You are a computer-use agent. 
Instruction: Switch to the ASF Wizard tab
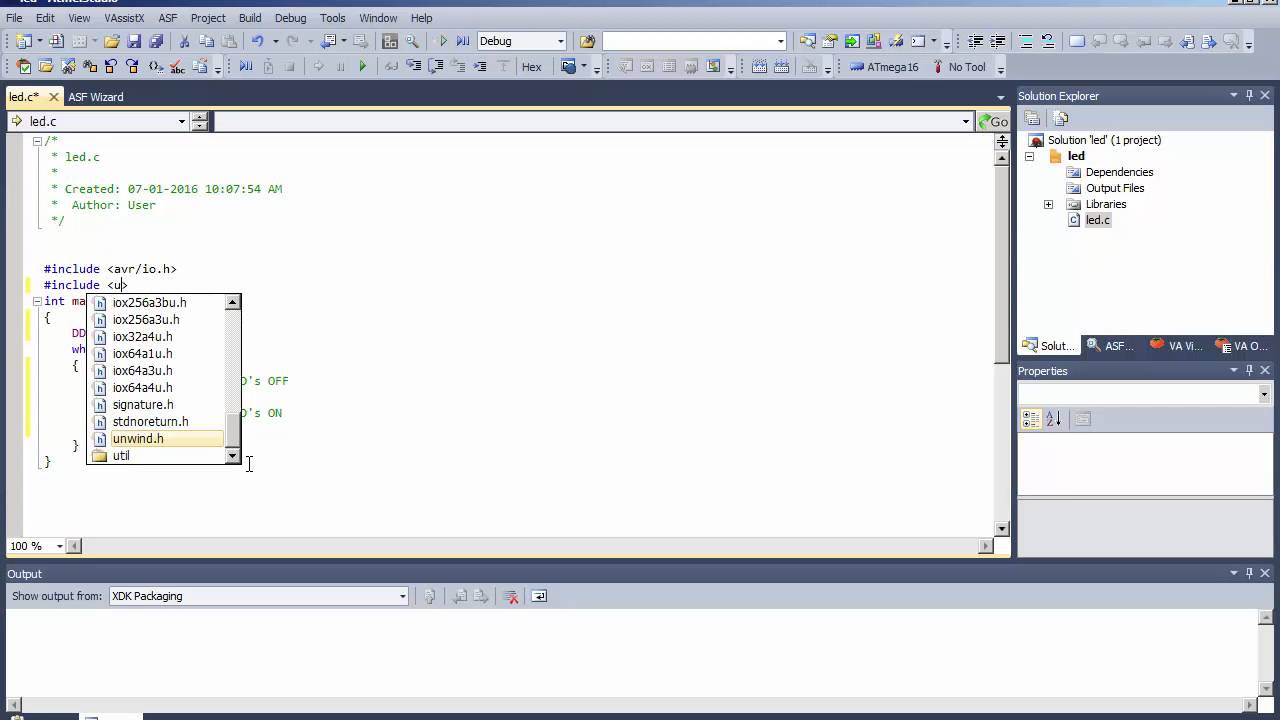[x=96, y=97]
